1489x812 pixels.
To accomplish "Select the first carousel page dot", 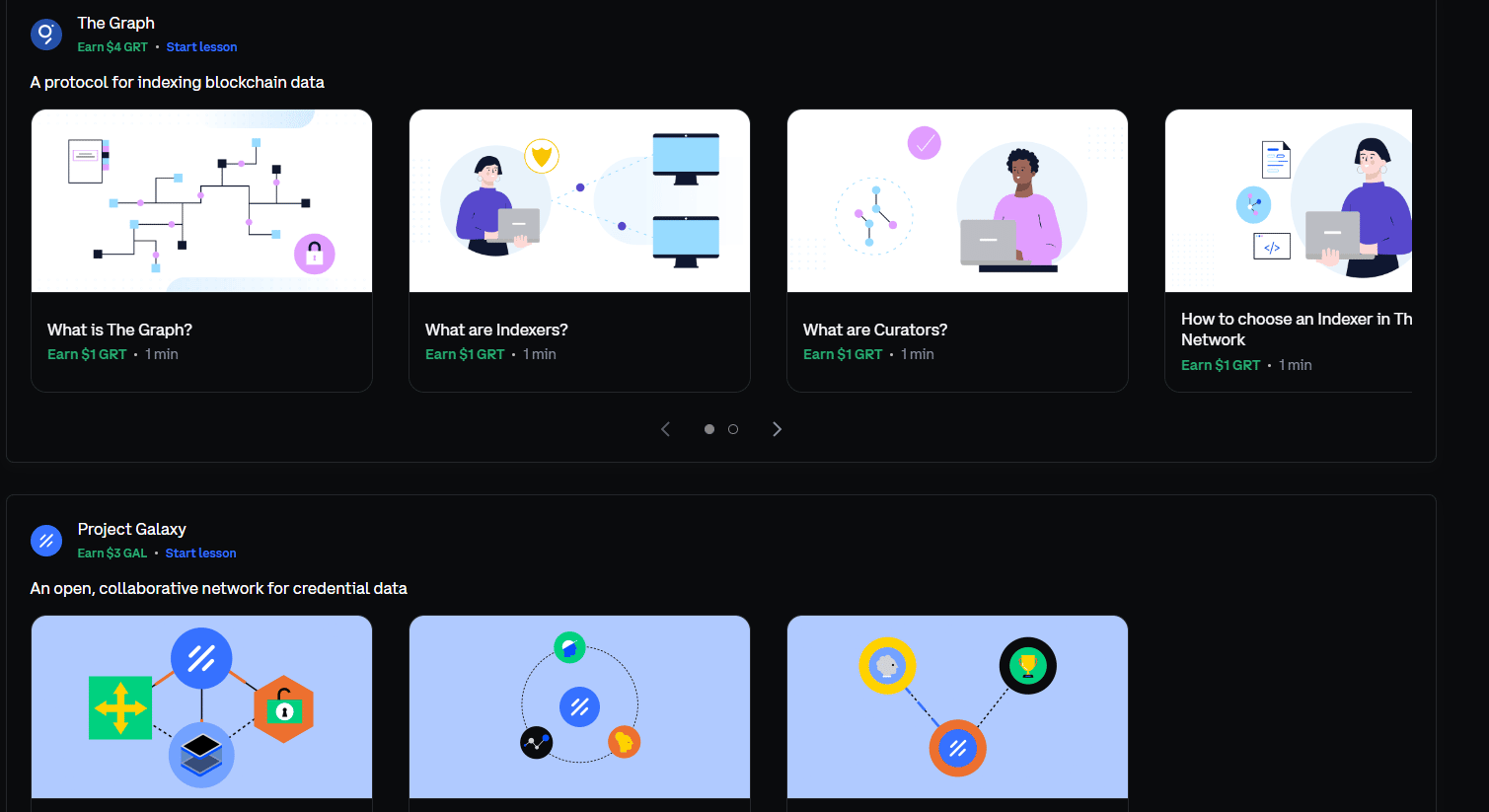I will click(708, 429).
